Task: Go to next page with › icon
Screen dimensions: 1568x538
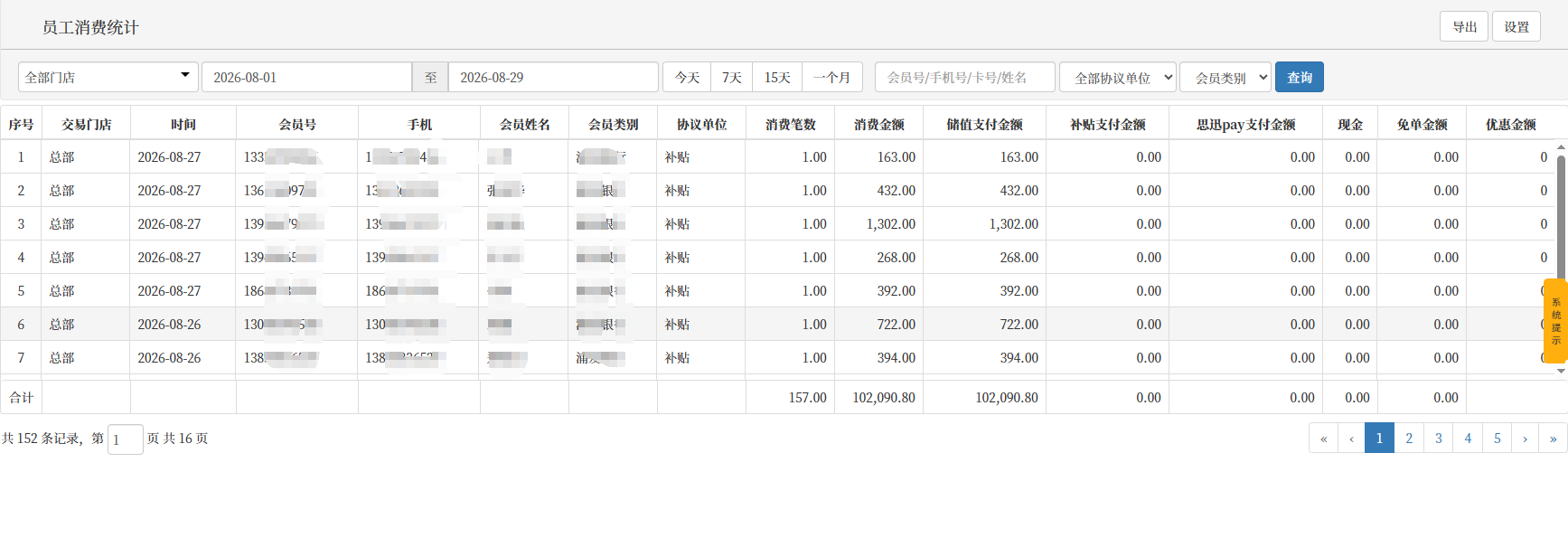Action: tap(1526, 439)
